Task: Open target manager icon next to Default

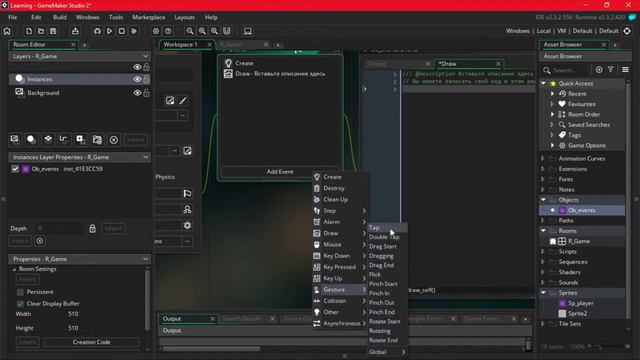Action: point(627,31)
